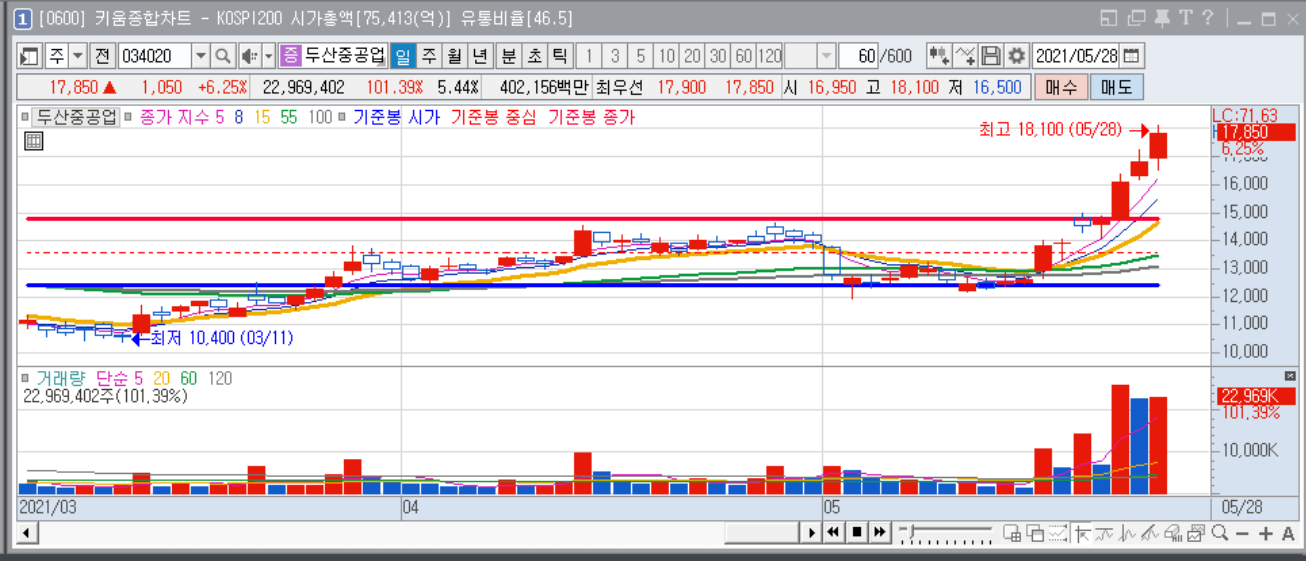
Task: Select the 10 interval tab
Action: pos(666,56)
